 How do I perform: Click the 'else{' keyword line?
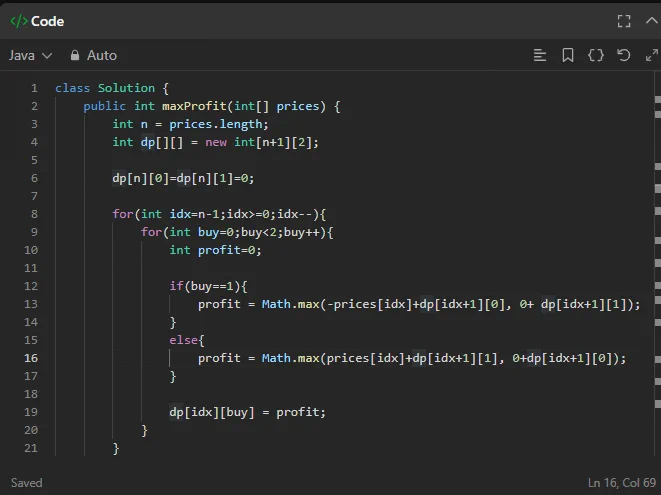187,340
